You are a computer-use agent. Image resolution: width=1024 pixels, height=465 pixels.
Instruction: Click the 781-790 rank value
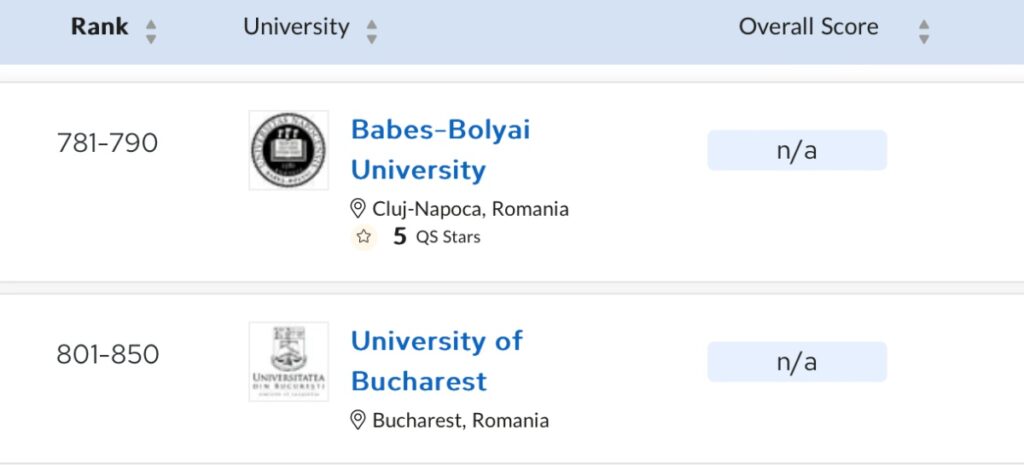click(x=107, y=143)
